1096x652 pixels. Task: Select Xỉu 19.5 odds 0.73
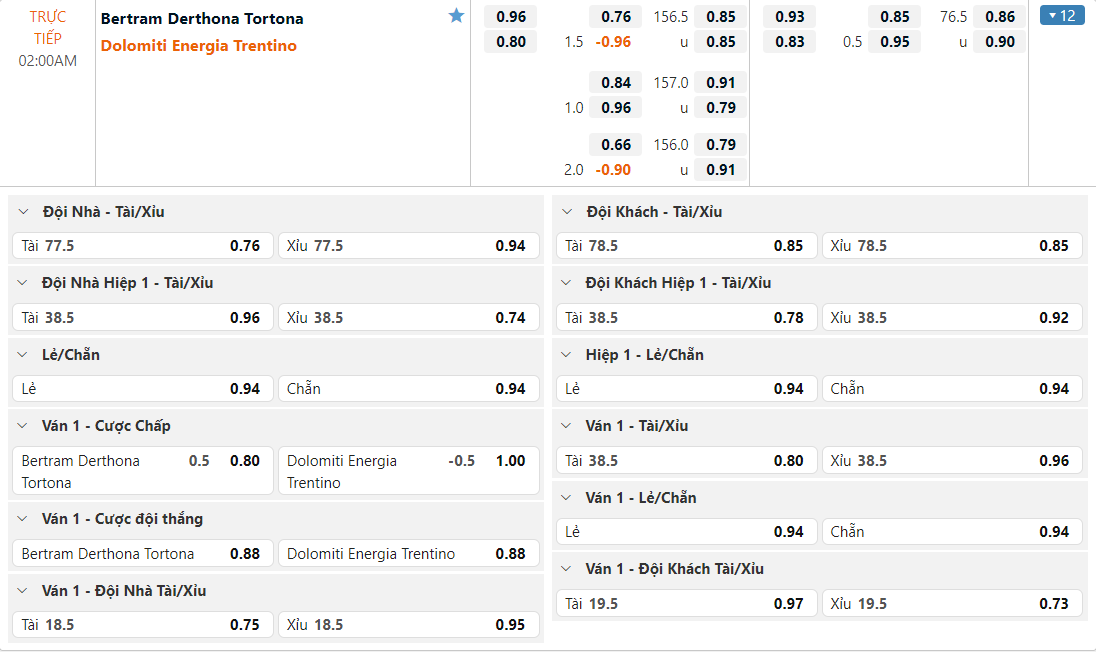(952, 604)
